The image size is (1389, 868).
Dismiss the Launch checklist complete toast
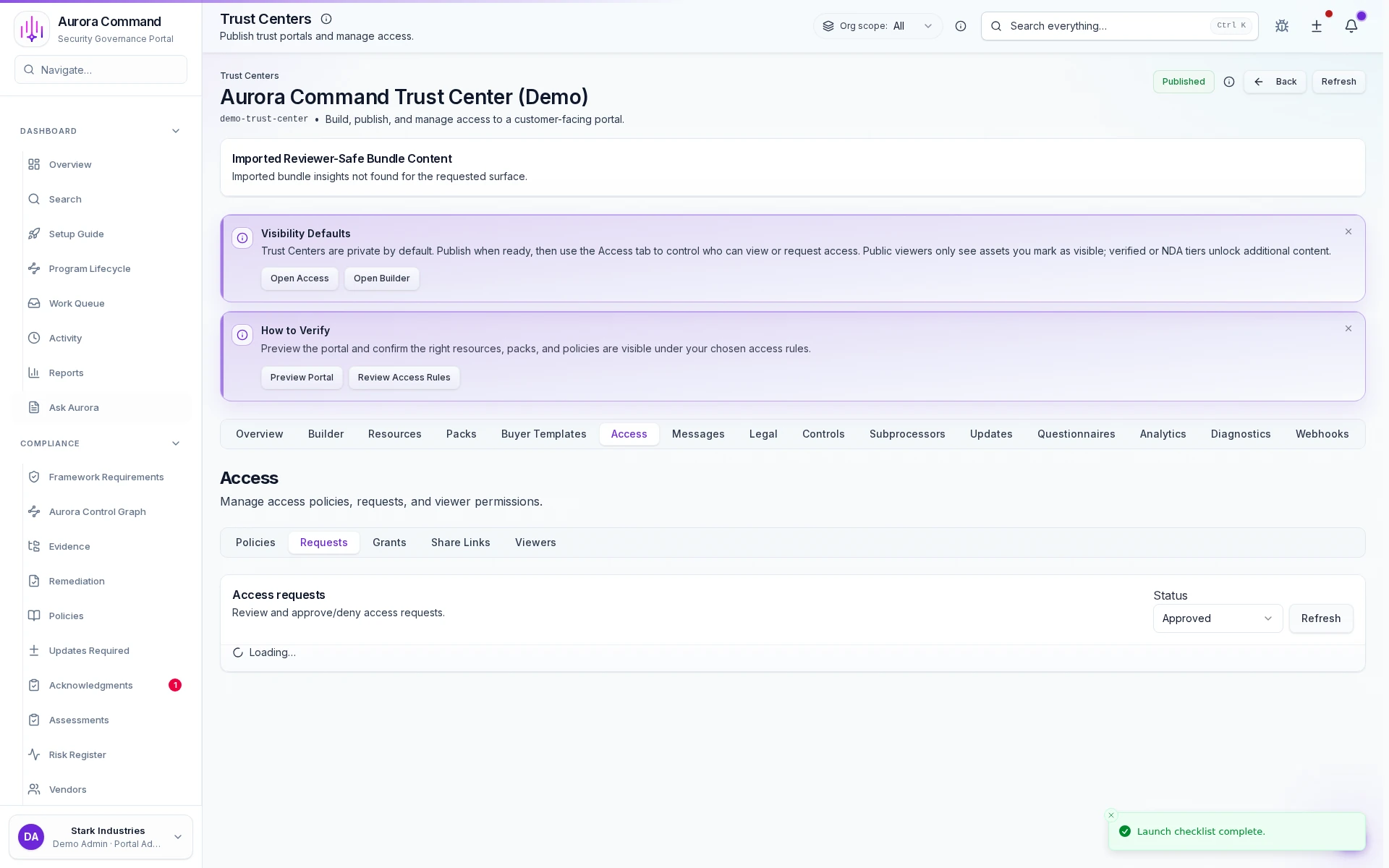(x=1111, y=815)
